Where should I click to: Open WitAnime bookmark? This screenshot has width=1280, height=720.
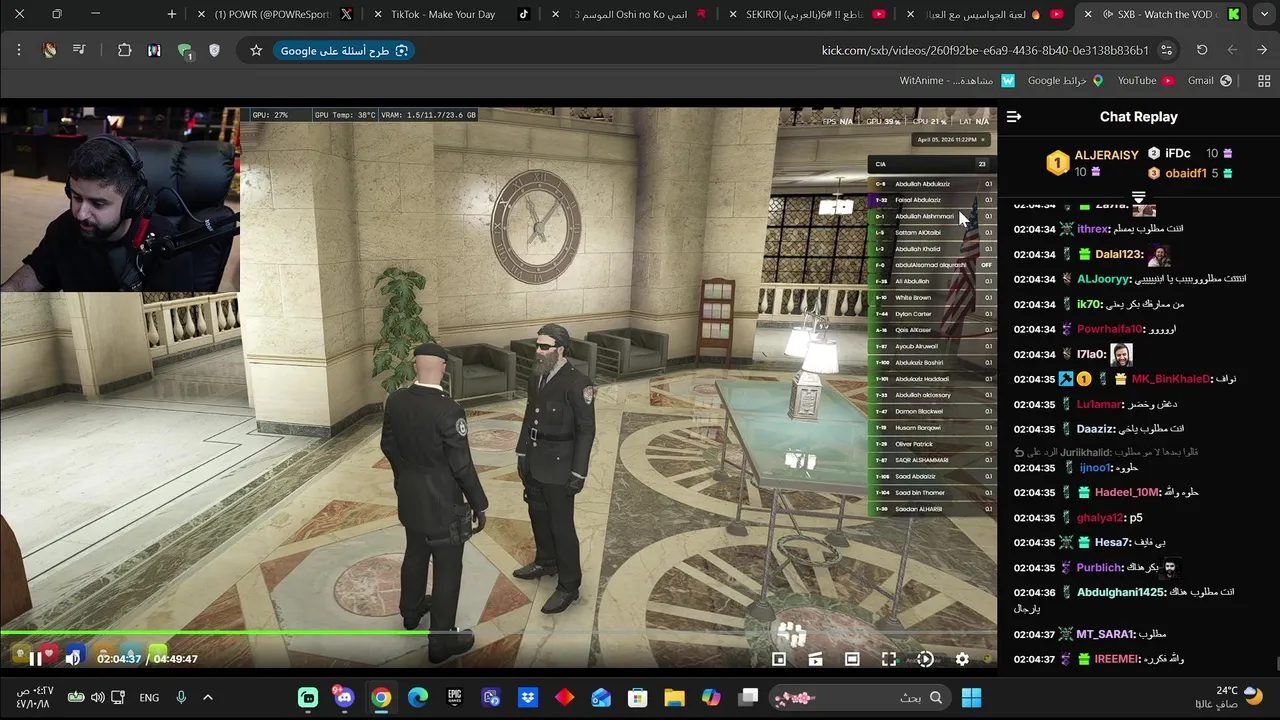coord(957,81)
